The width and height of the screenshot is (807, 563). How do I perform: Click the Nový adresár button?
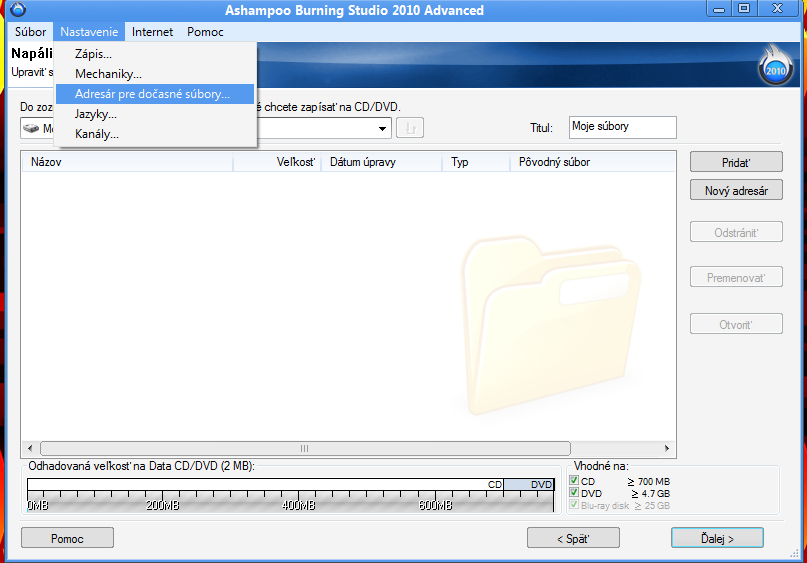(x=736, y=190)
